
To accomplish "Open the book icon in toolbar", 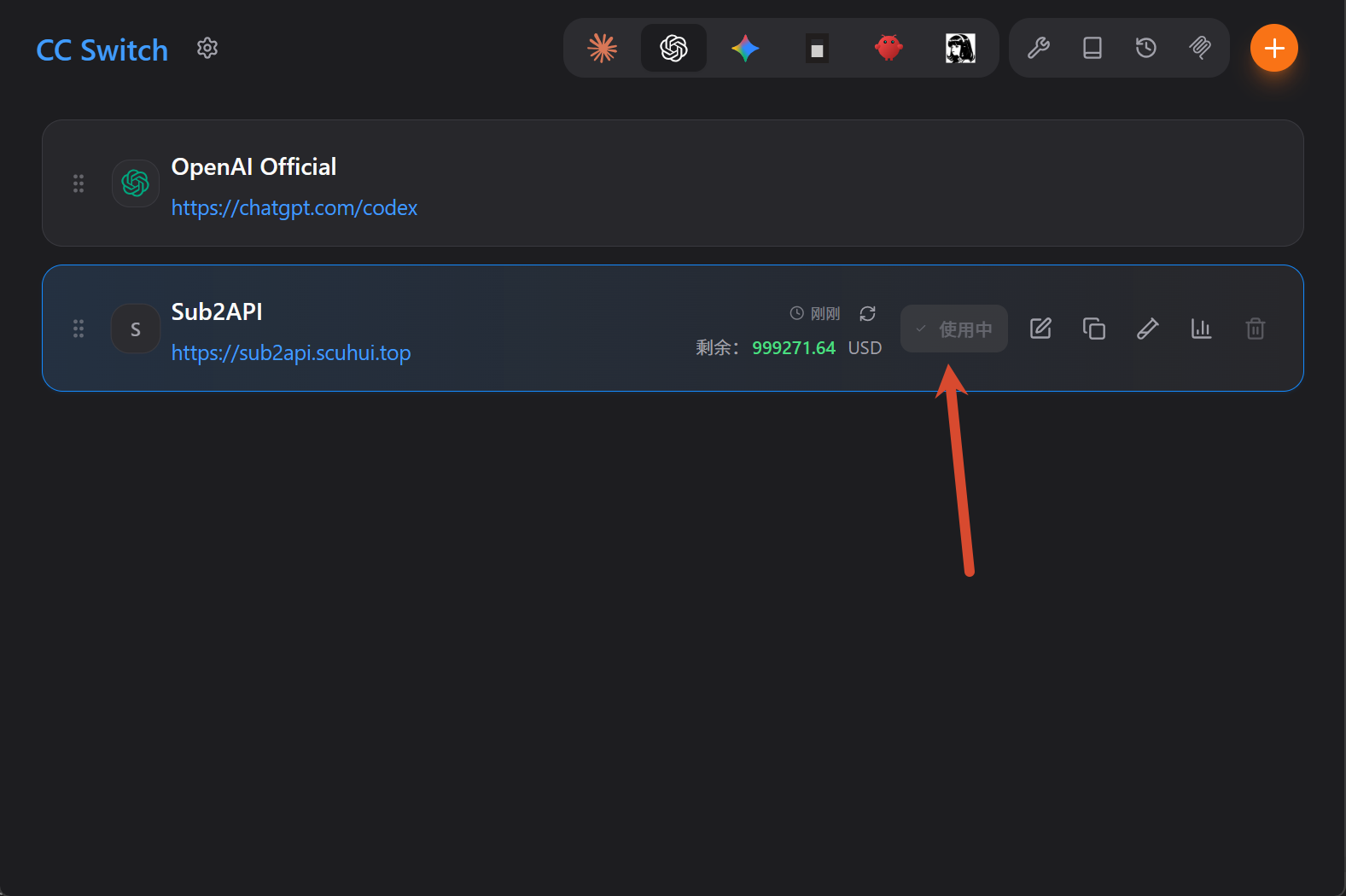I will click(1093, 48).
